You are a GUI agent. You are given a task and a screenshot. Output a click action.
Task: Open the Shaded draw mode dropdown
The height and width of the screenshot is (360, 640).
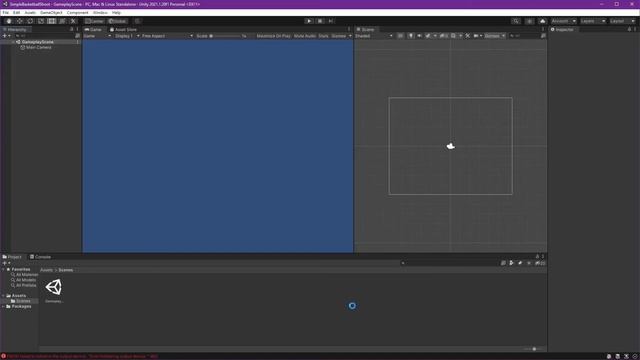click(x=374, y=36)
